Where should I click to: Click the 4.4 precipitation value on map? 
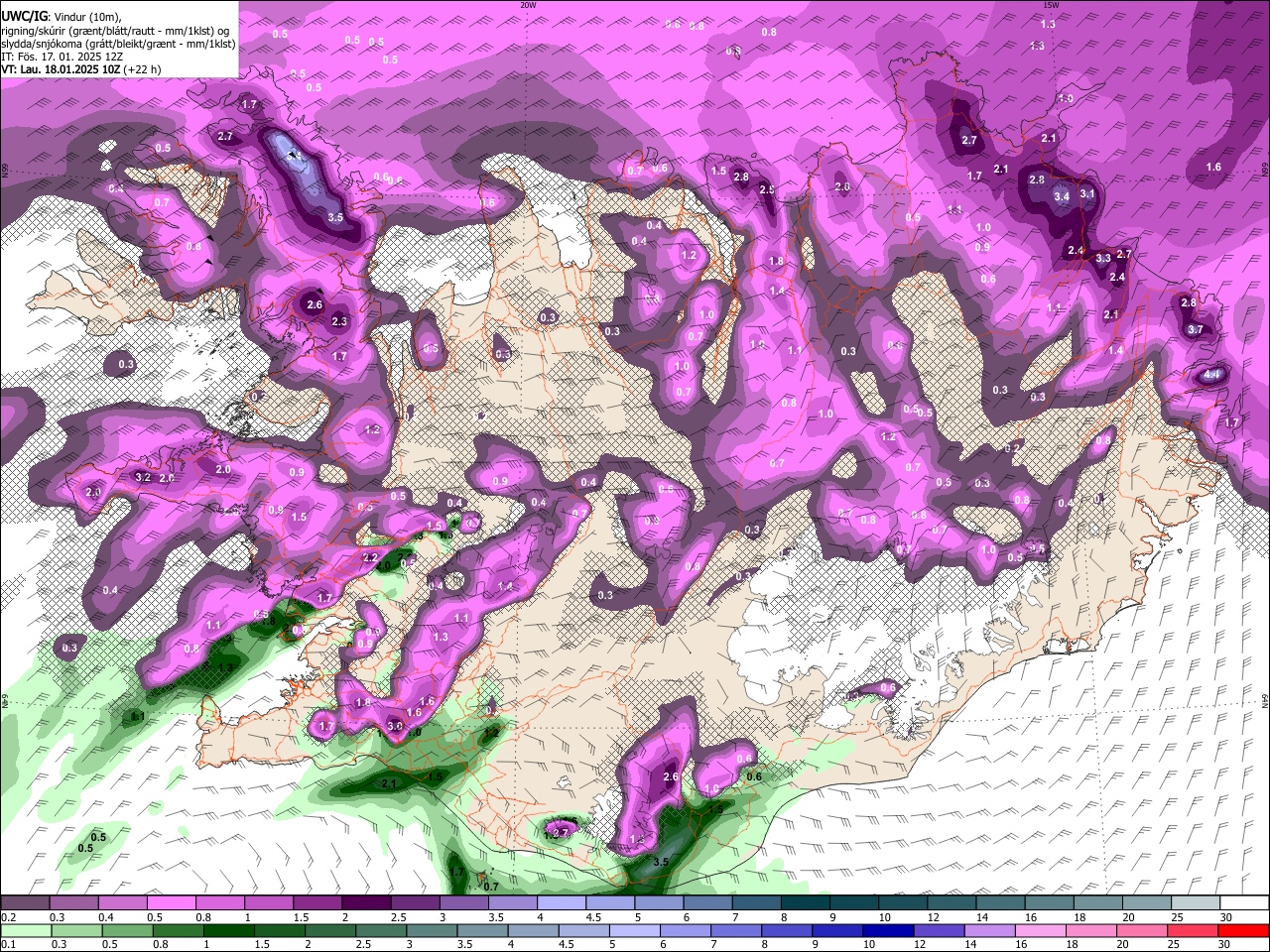1210,375
